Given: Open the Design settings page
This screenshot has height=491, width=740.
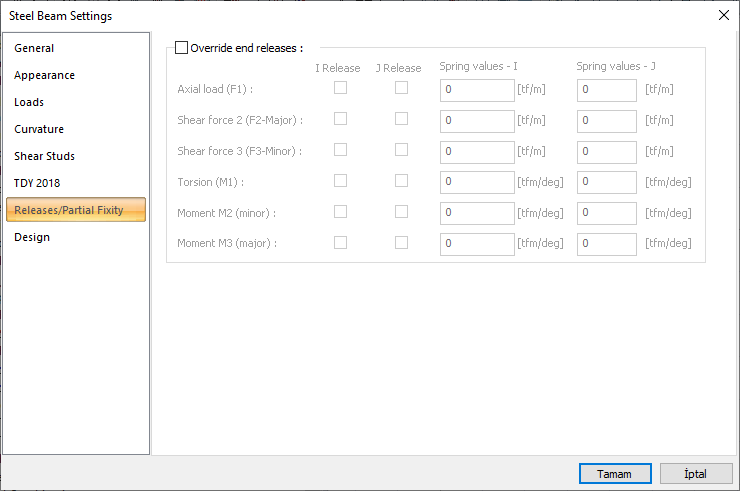Looking at the screenshot, I should pyautogui.click(x=32, y=237).
